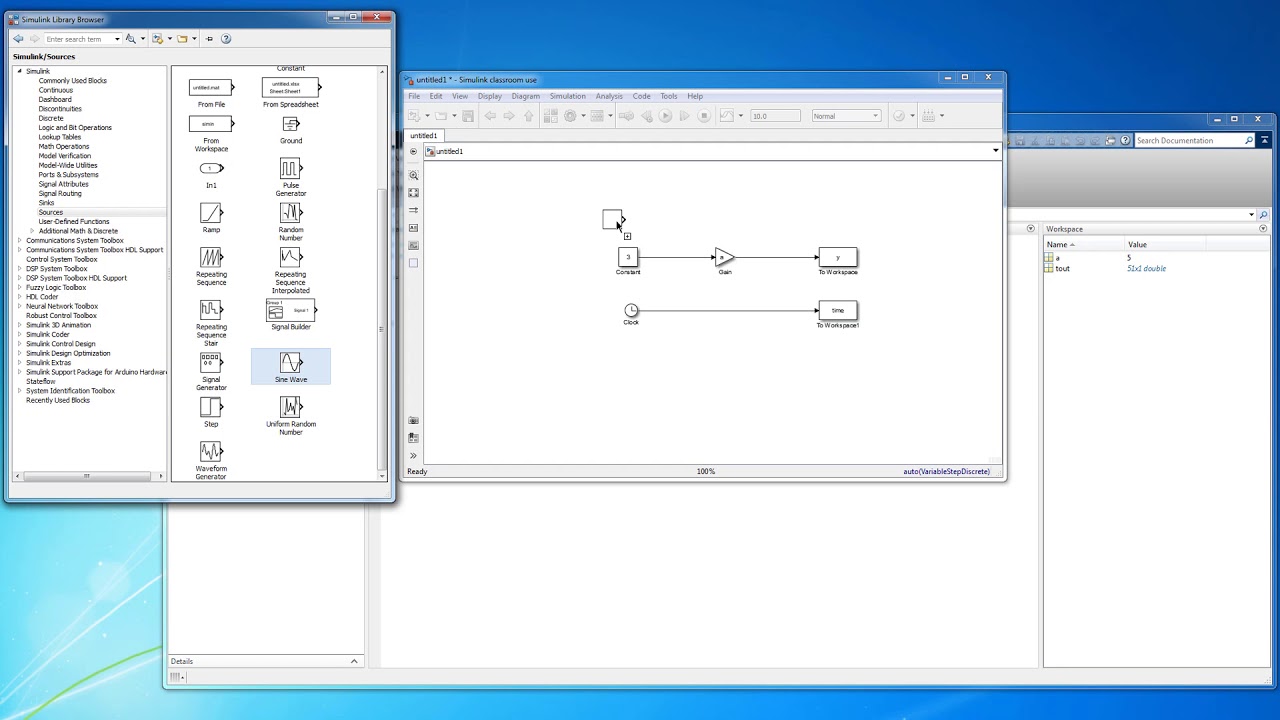Open the untitled1 breadcrumb path dropdown arrow

(995, 151)
